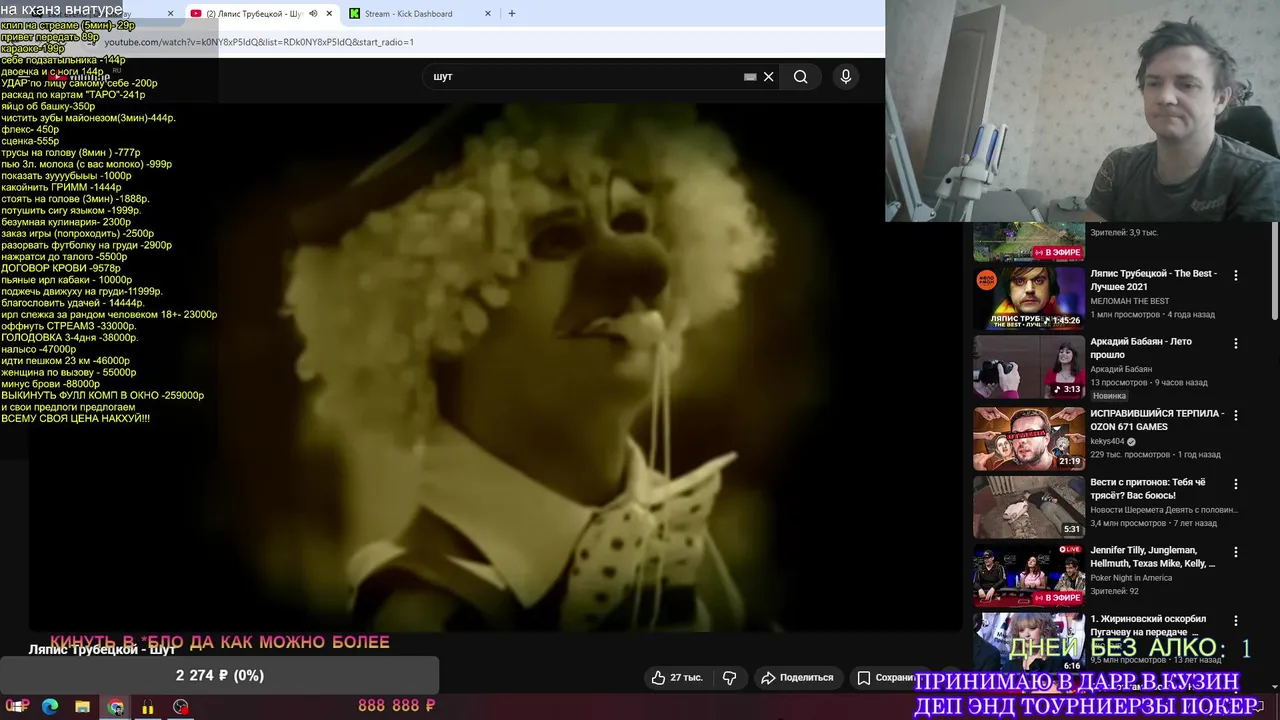The height and width of the screenshot is (720, 1280).
Task: Open a new browser tab with plus
Action: click(512, 14)
